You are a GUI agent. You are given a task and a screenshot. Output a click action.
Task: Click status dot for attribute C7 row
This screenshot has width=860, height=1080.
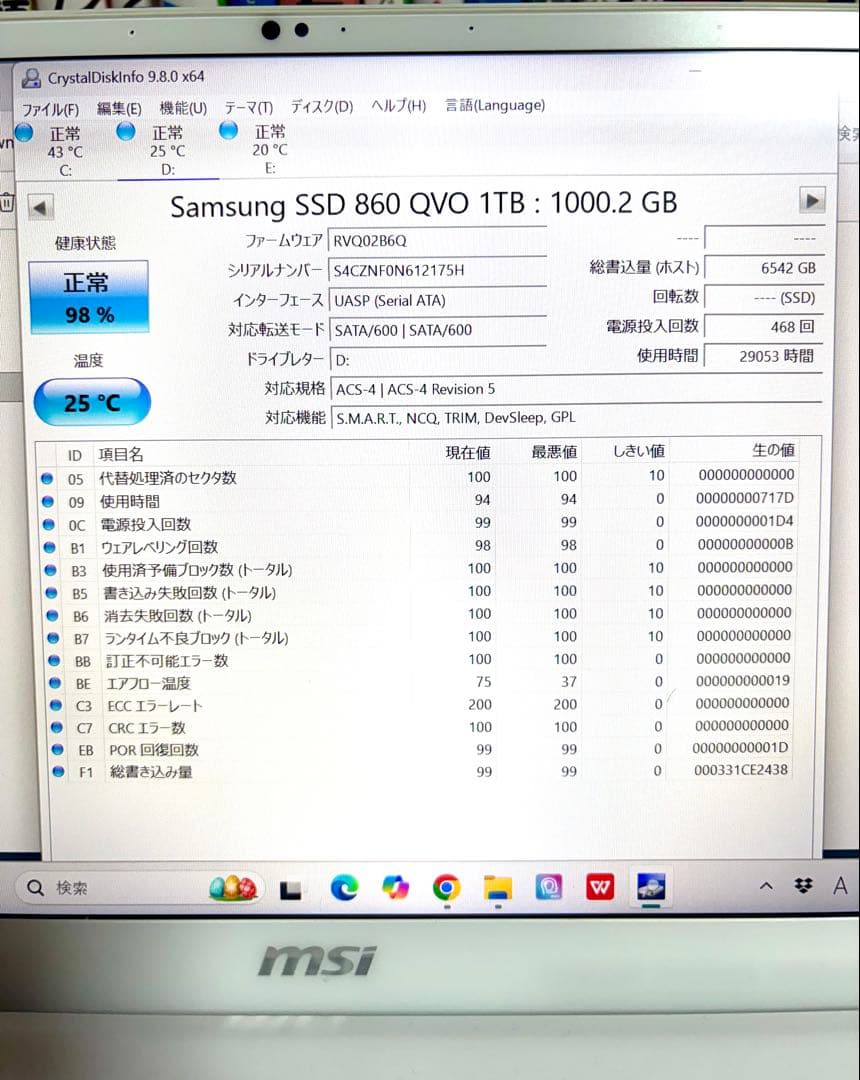56,727
